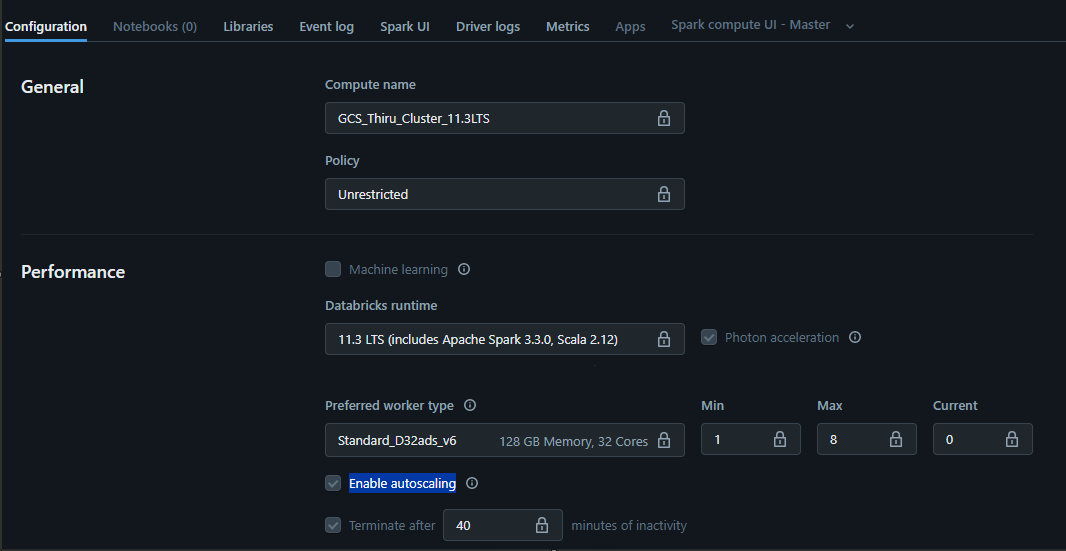
Task: Click the Terminate after label
Action: 392,526
